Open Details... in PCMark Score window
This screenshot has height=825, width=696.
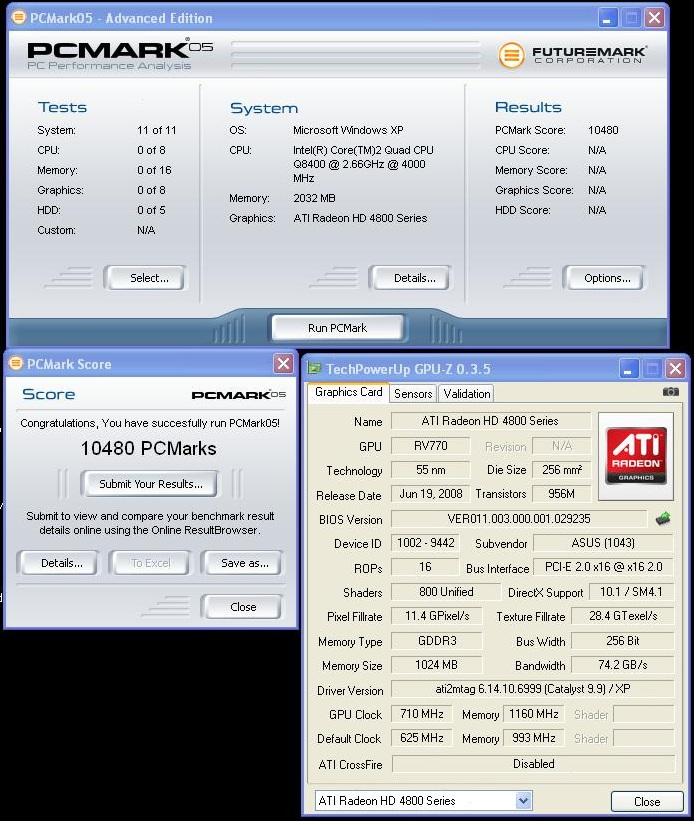58,564
